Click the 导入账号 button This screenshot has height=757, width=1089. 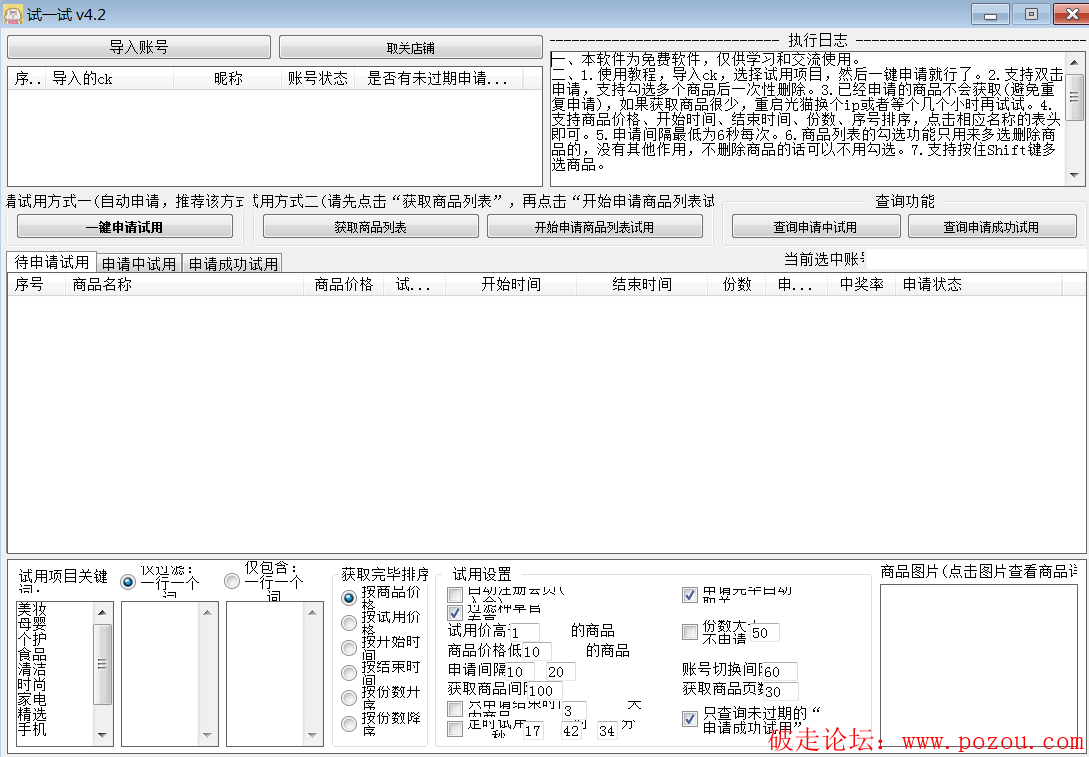click(x=139, y=48)
